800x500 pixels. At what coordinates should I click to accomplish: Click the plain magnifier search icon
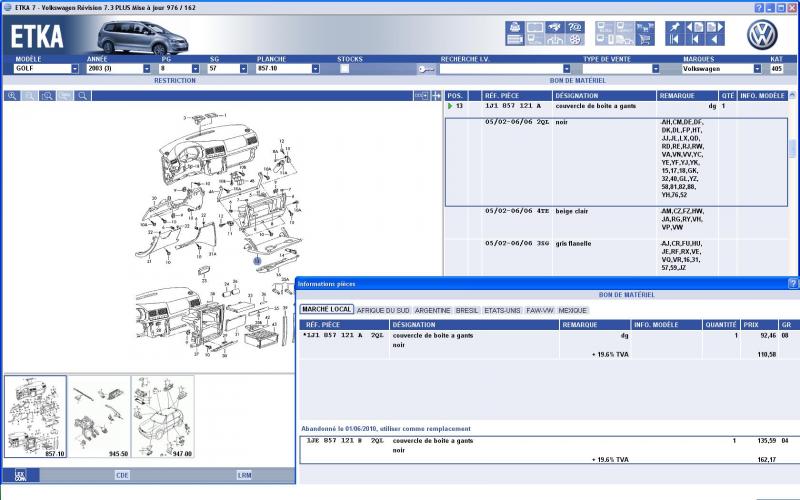(x=83, y=96)
